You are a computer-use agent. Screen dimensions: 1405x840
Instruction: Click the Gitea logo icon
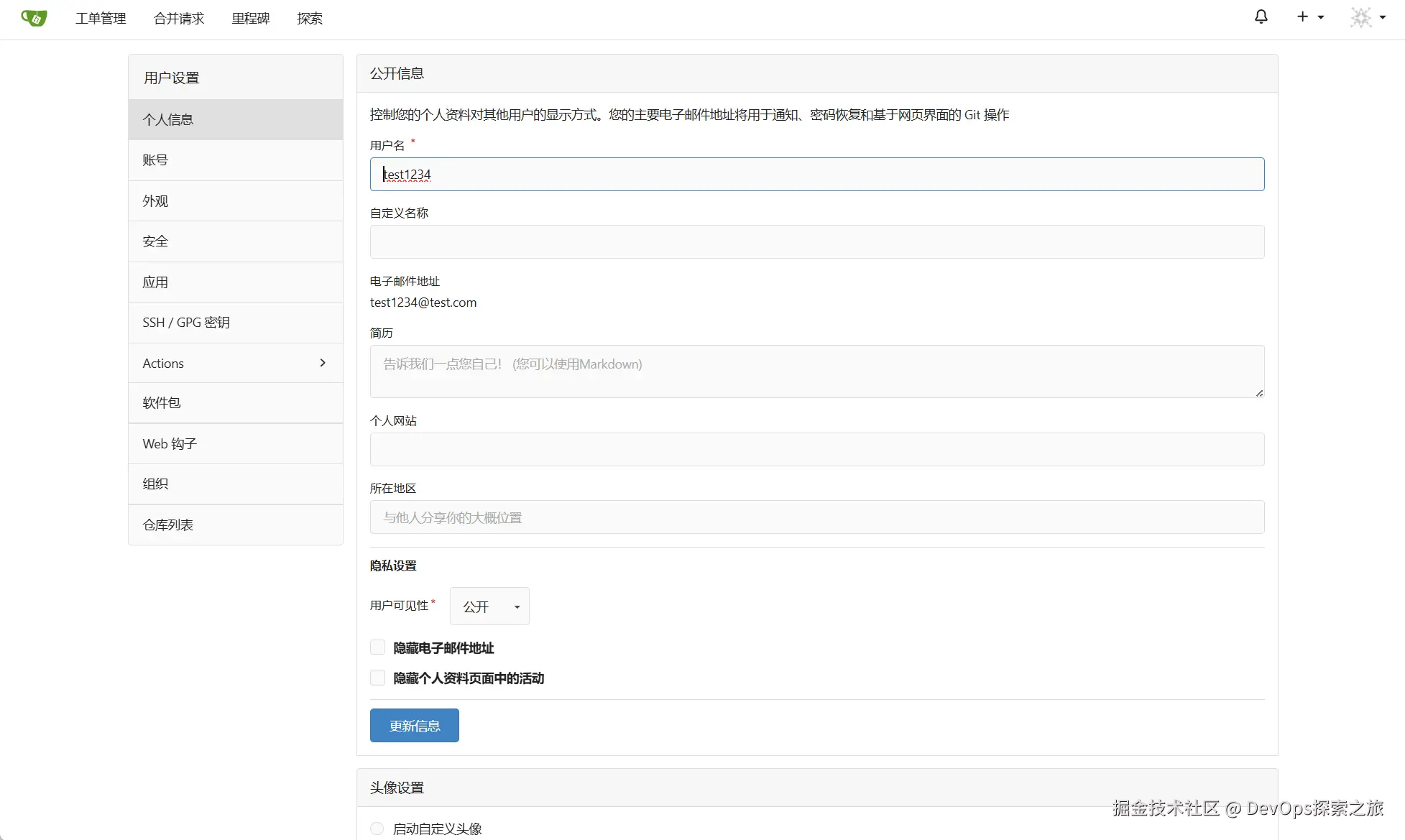[34, 18]
